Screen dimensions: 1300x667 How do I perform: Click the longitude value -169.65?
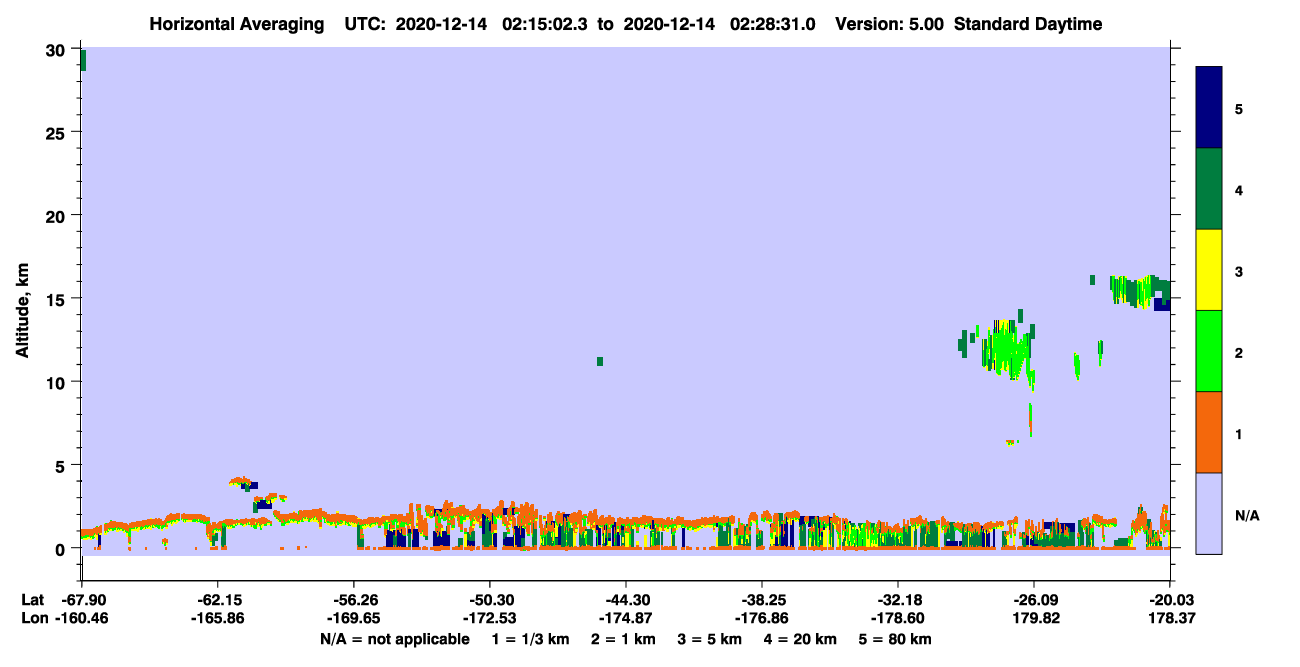point(354,619)
